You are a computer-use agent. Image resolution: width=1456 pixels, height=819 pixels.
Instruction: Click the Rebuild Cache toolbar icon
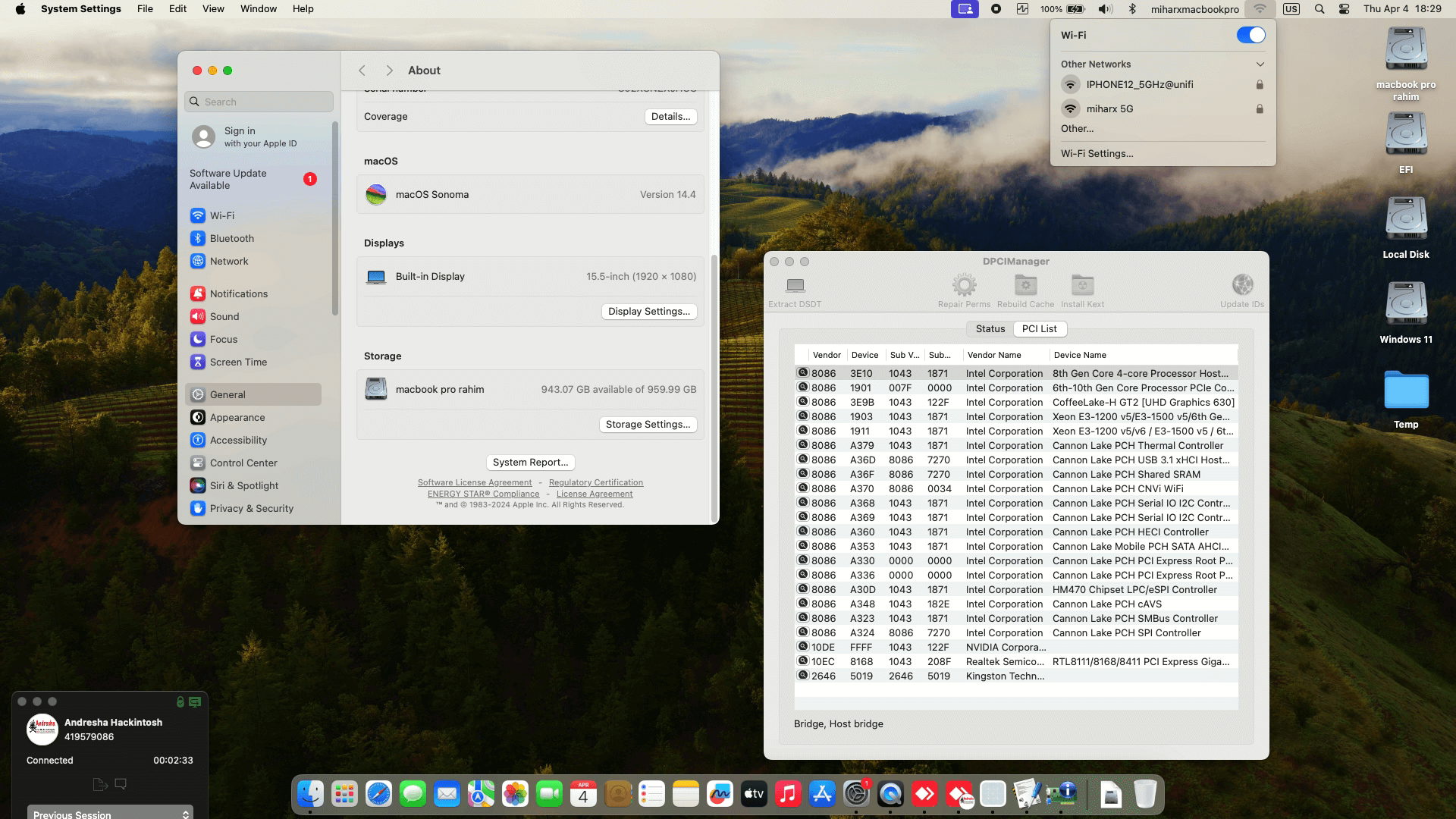pos(1025,285)
